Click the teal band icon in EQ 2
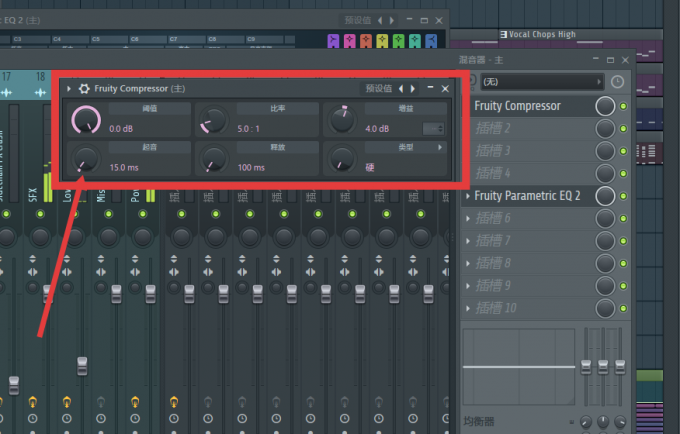This screenshot has width=680, height=434. 415,41
